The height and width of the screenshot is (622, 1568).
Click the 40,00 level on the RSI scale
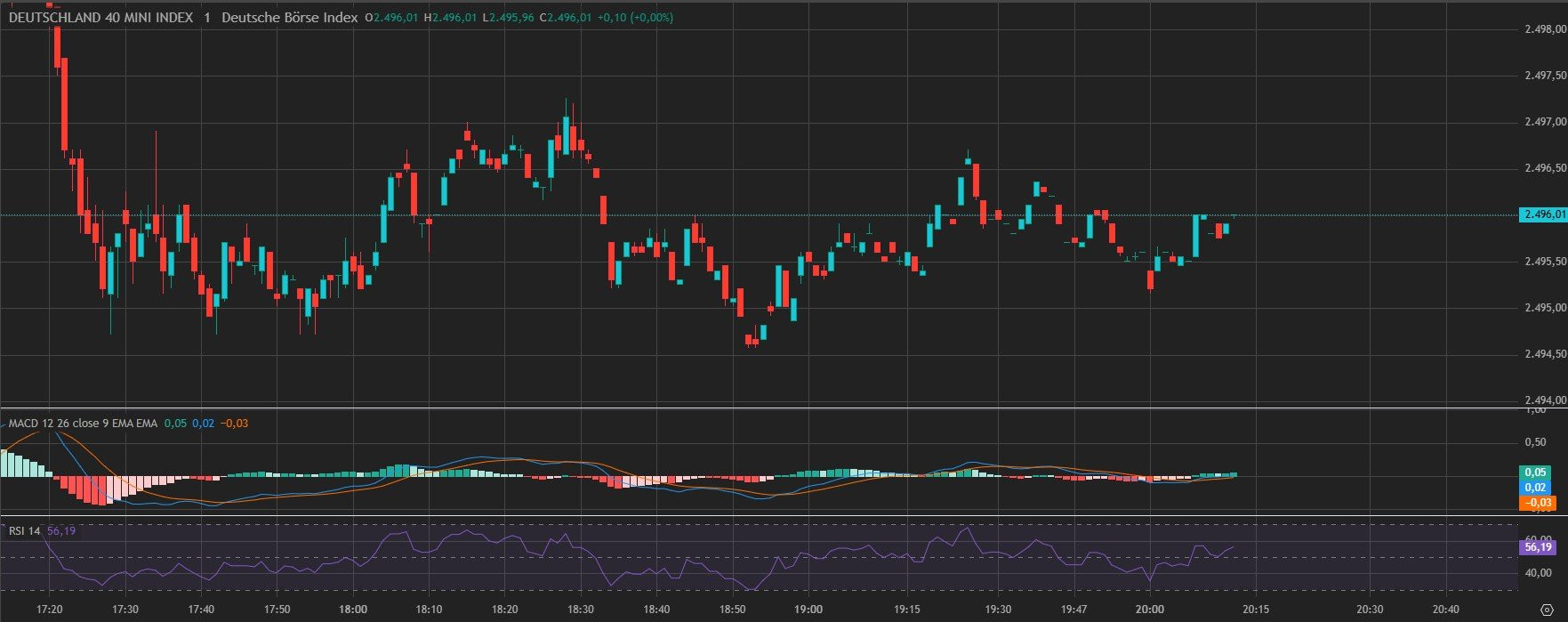pos(1538,574)
